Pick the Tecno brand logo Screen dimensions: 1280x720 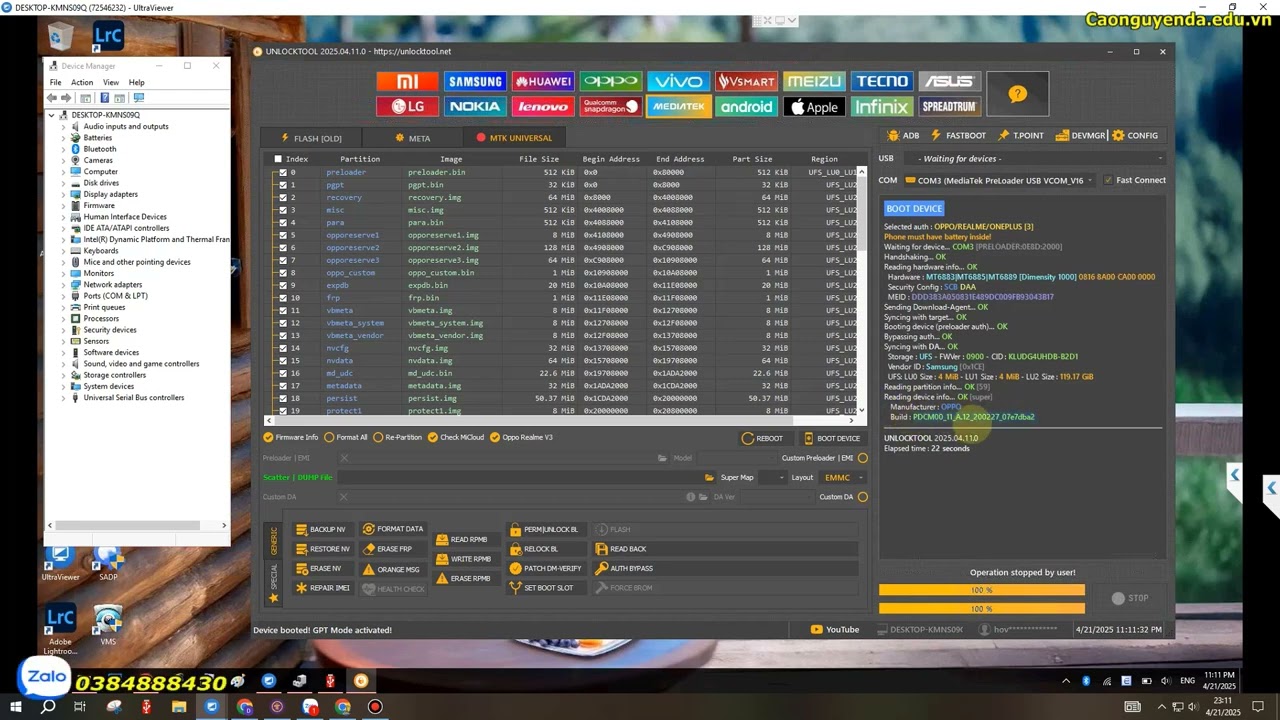click(x=881, y=81)
